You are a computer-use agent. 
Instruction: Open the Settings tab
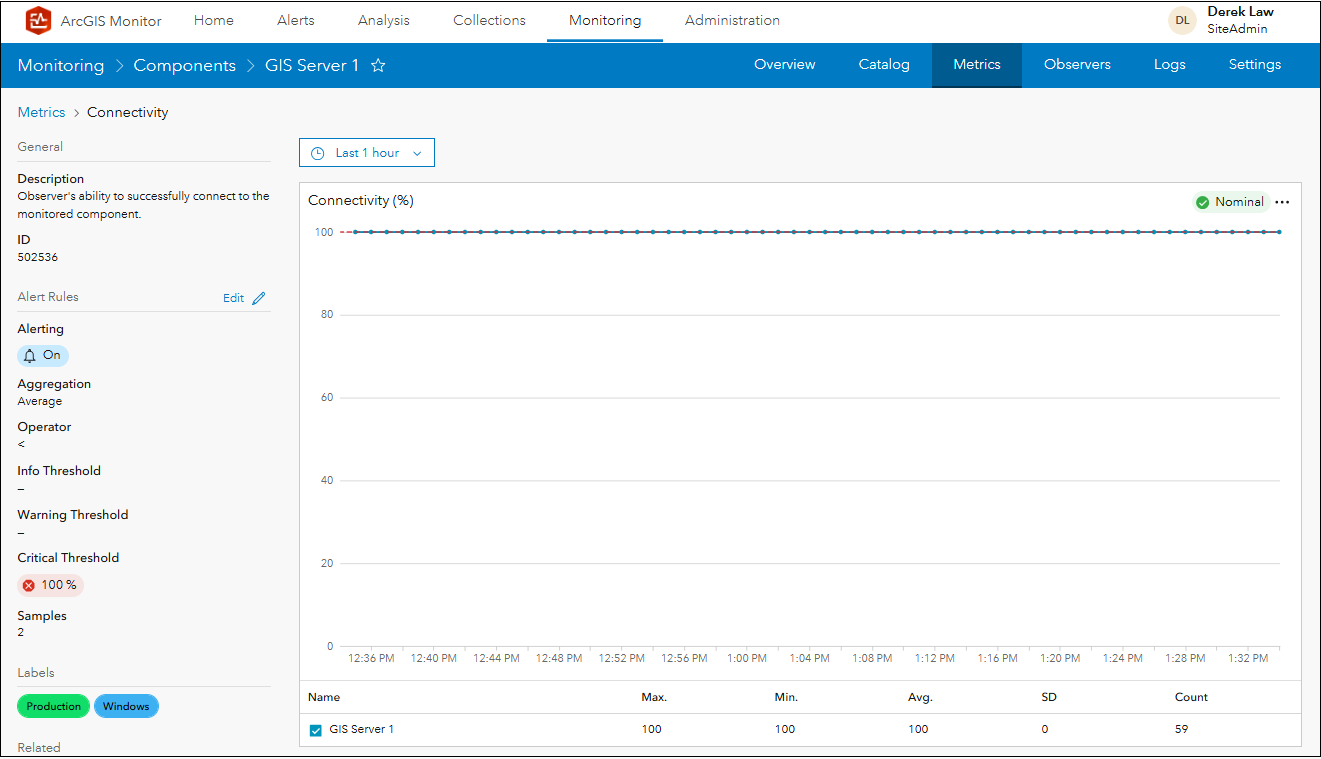coord(1255,65)
